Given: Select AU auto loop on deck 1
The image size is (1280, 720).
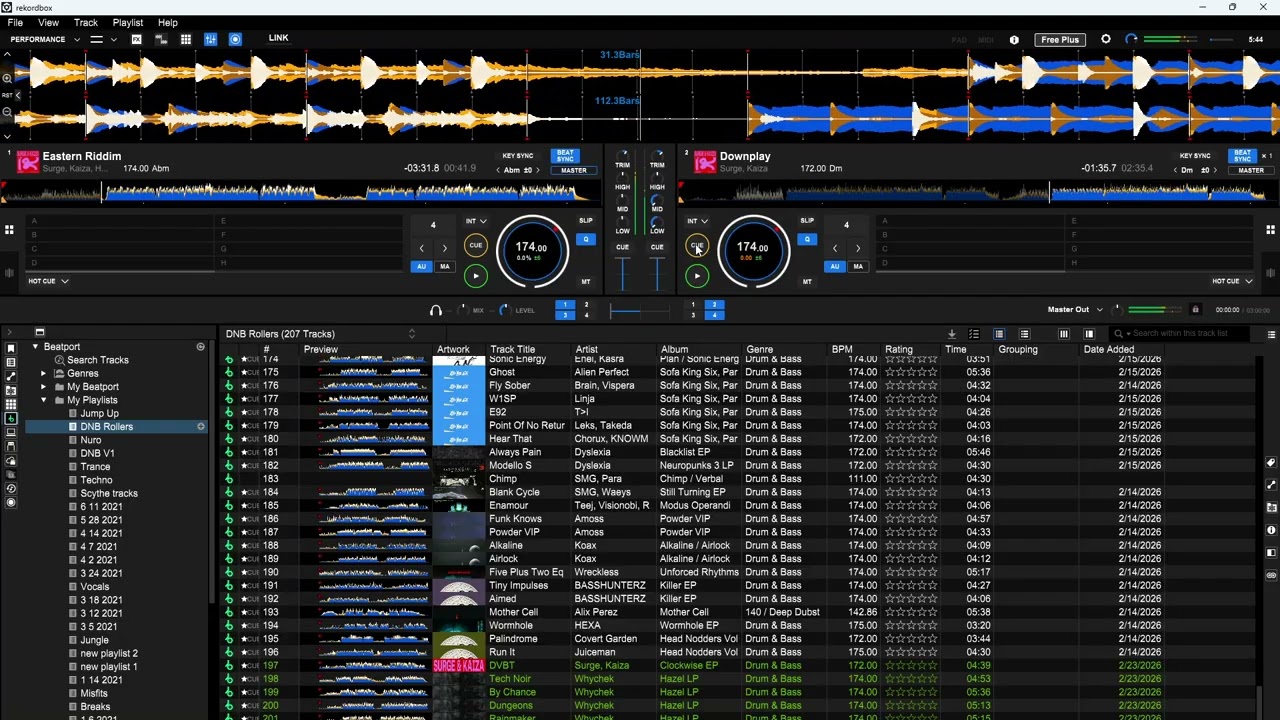Looking at the screenshot, I should tap(421, 267).
